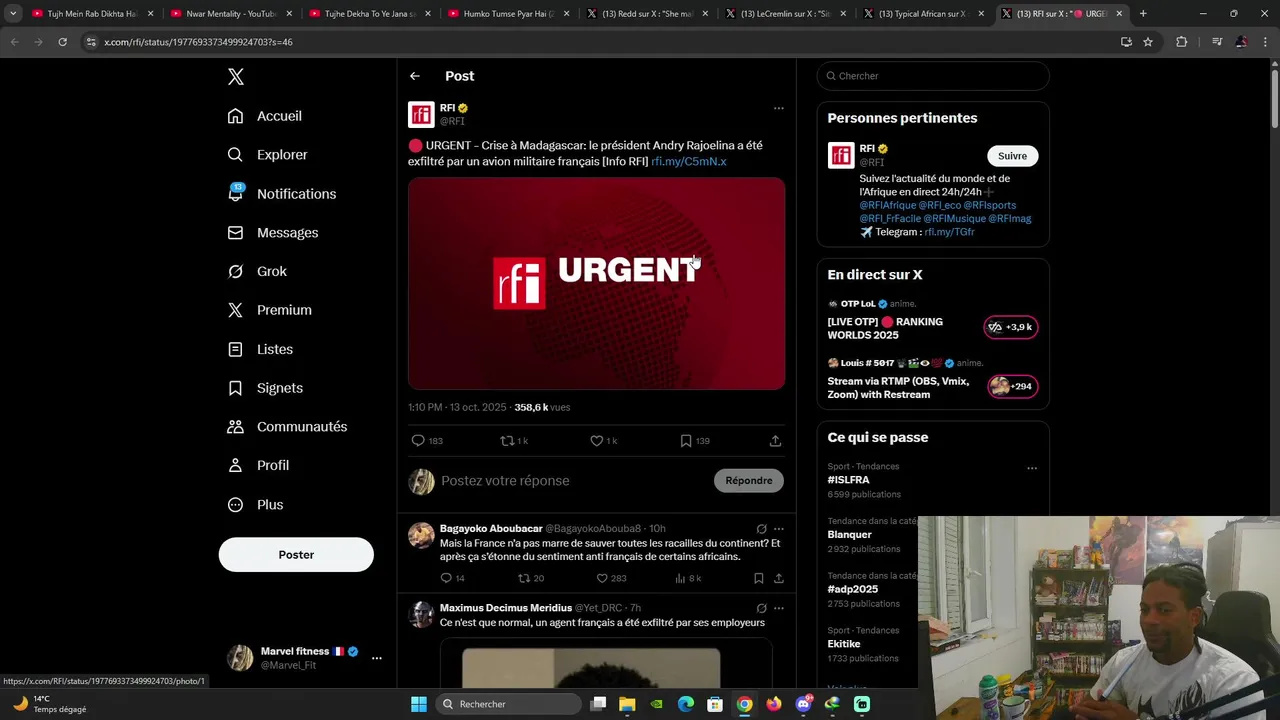Open Marvel fitness account menu dots

[377, 658]
